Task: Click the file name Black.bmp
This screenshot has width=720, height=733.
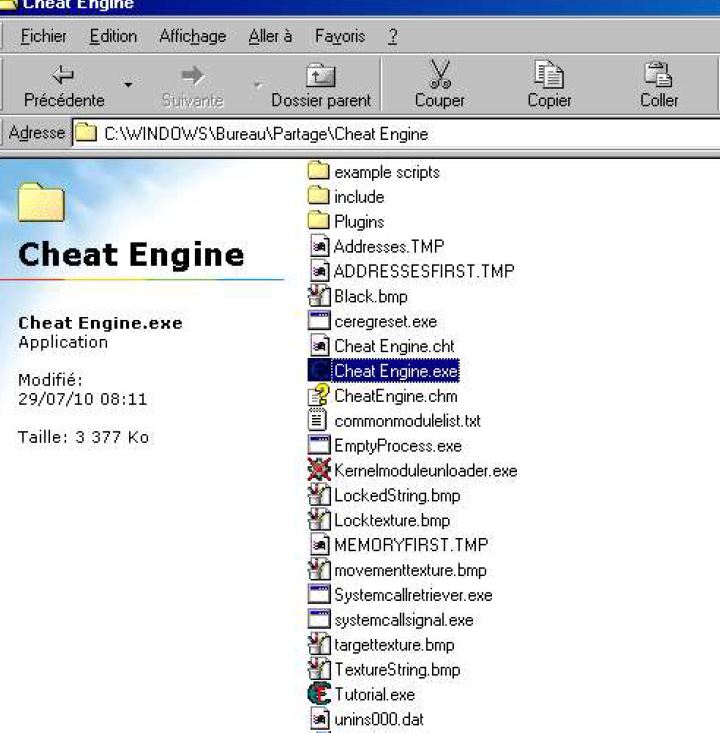Action: (x=371, y=297)
